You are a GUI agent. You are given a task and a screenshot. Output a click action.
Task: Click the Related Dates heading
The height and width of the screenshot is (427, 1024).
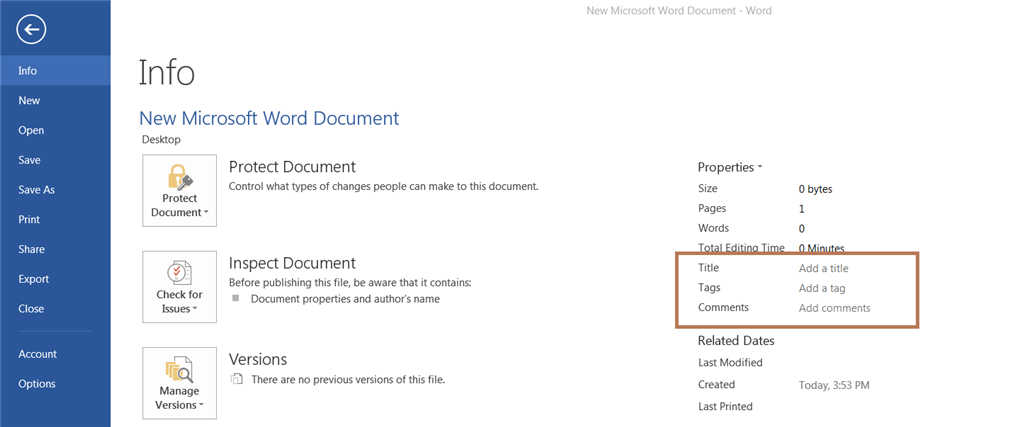click(x=736, y=341)
